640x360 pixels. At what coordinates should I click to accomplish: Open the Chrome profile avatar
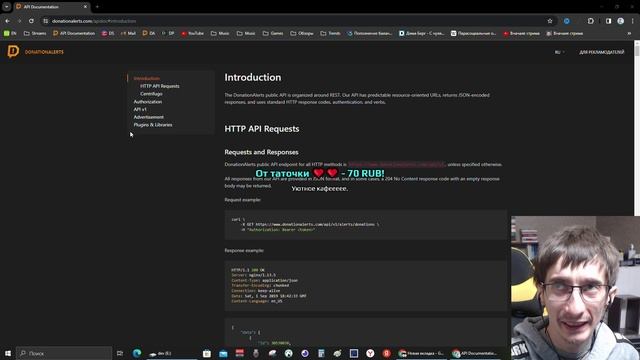pyautogui.click(x=620, y=21)
